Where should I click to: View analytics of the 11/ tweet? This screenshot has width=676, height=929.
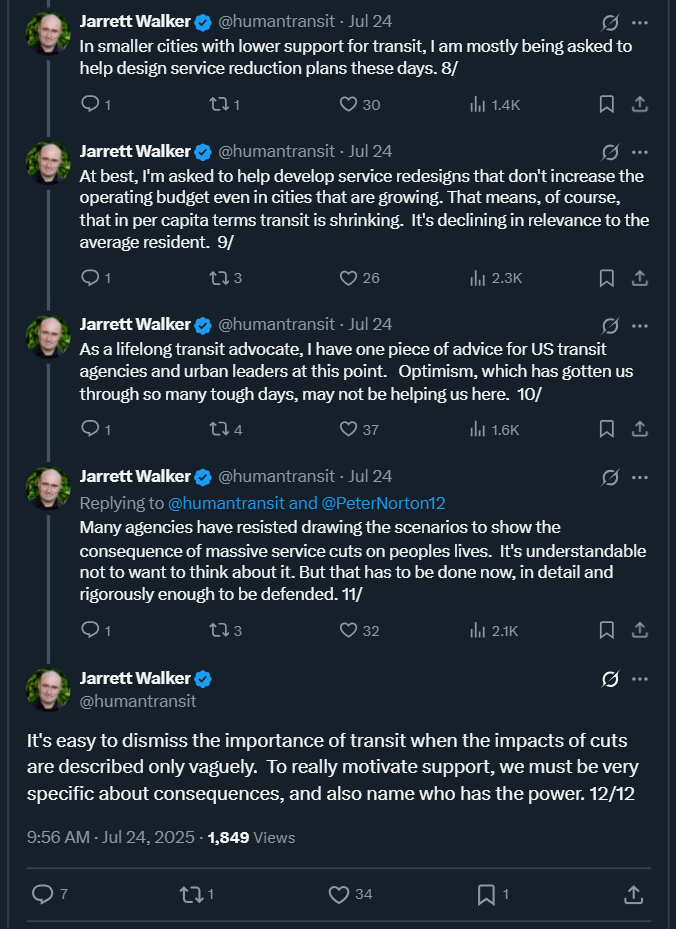[x=478, y=630]
